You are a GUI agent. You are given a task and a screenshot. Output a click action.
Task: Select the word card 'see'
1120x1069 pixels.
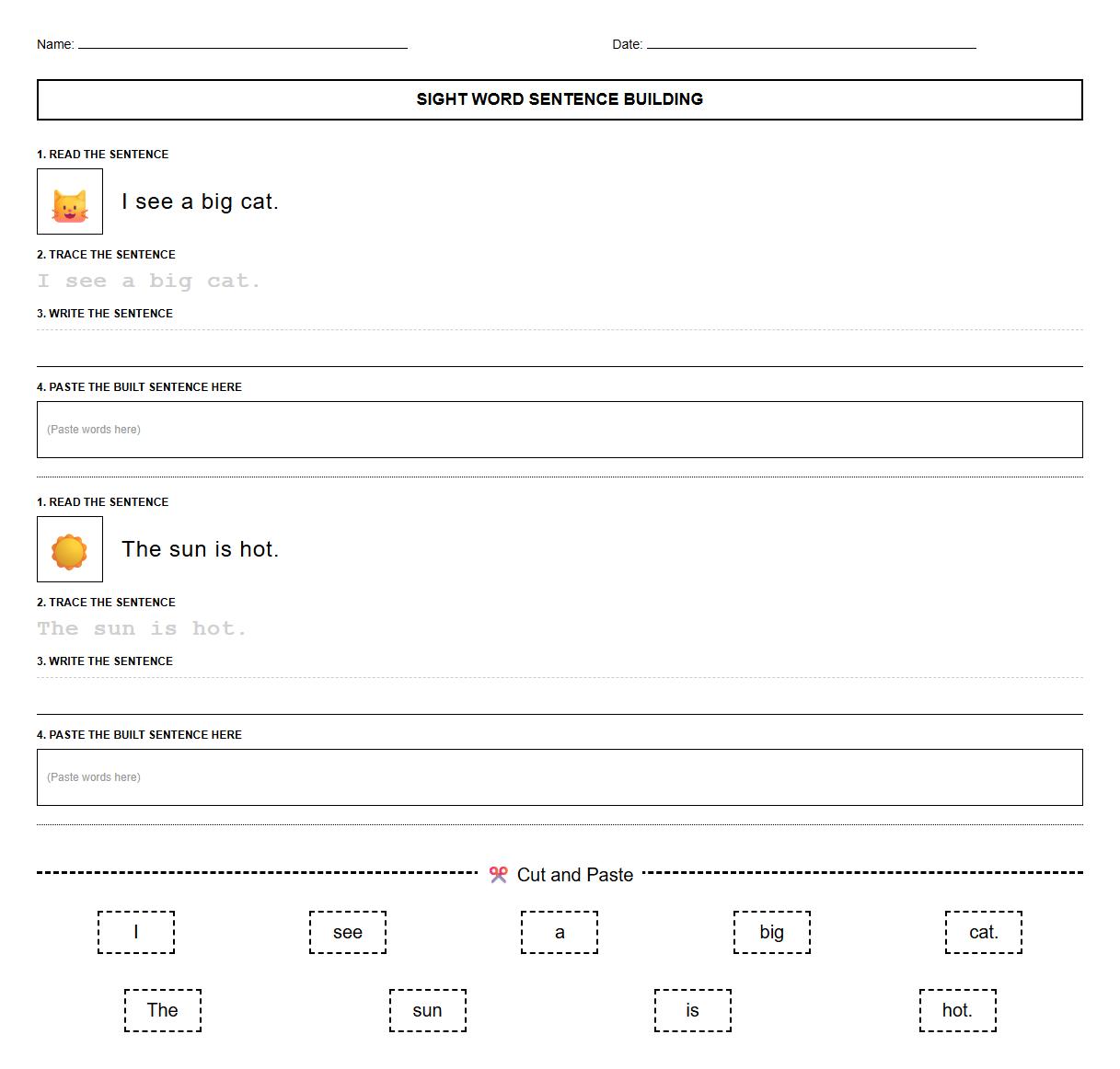(x=348, y=932)
